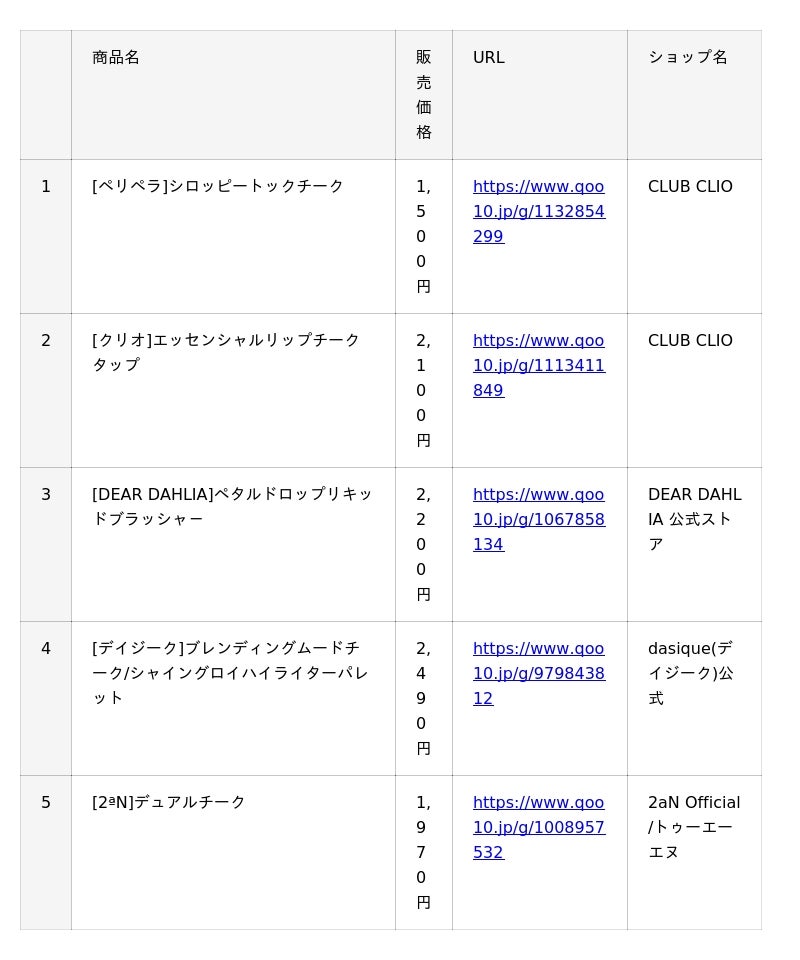Select the [2aN]デュアルチーク product cell
800x960 pixels.
(169, 803)
